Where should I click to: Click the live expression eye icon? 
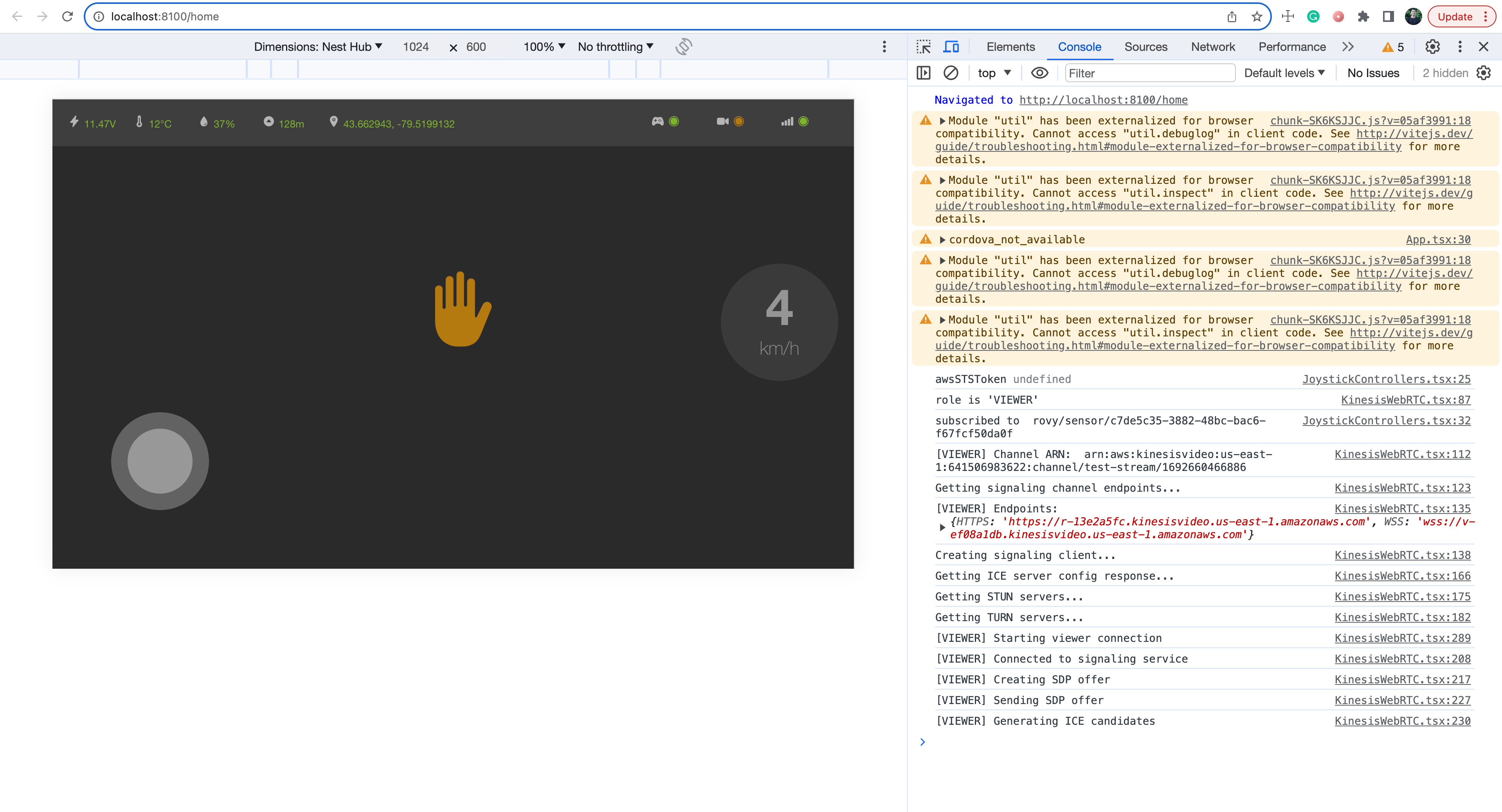pos(1040,73)
